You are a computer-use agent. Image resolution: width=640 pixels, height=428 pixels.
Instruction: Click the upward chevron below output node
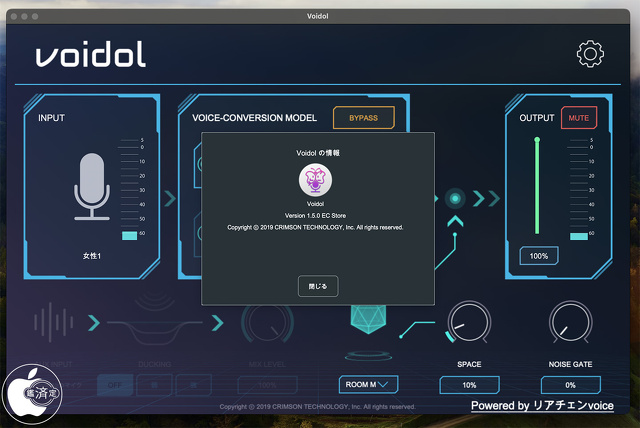pyautogui.click(x=455, y=221)
